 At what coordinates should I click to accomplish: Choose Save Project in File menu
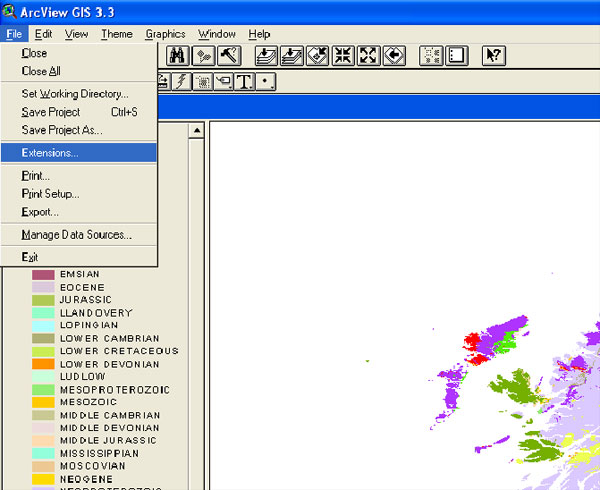coord(79,112)
